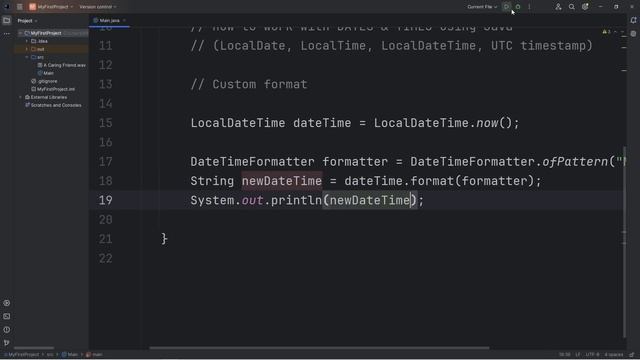Click the warnings inspection indicator

pyautogui.click(x=607, y=32)
